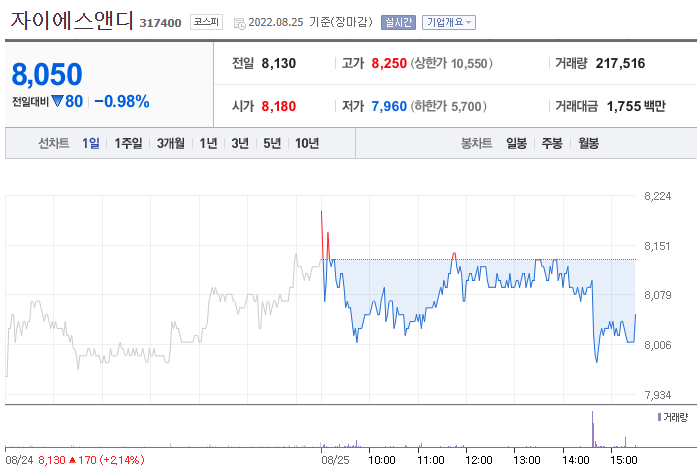Click the current price 8,050
697x476 pixels.
tap(47, 74)
